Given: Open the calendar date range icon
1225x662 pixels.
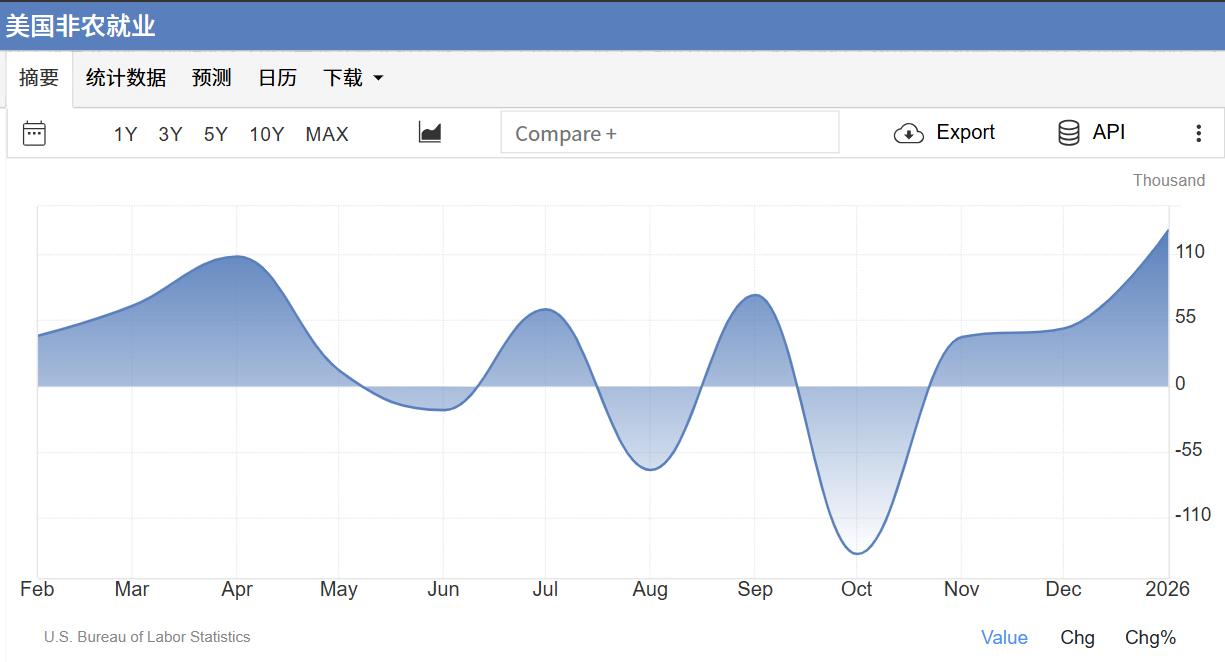Looking at the screenshot, I should (34, 133).
